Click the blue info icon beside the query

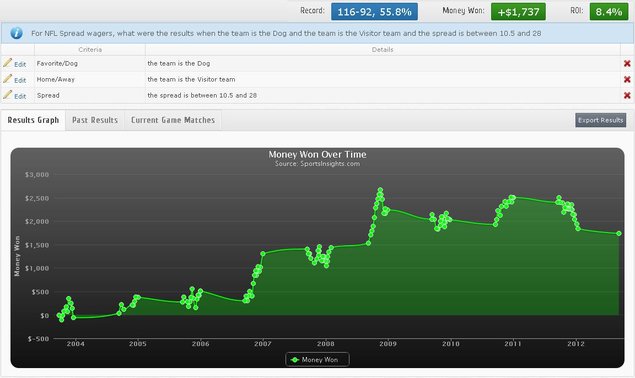17,33
